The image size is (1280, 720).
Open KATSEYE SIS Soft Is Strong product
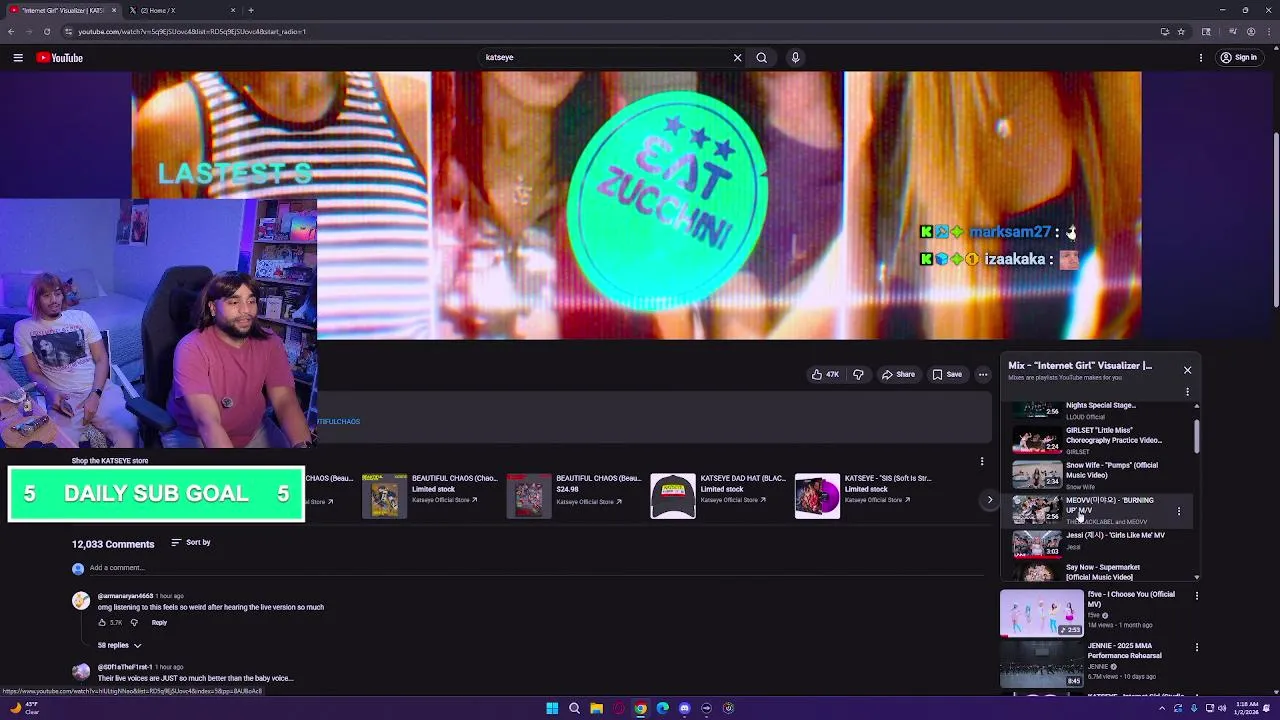click(x=865, y=496)
